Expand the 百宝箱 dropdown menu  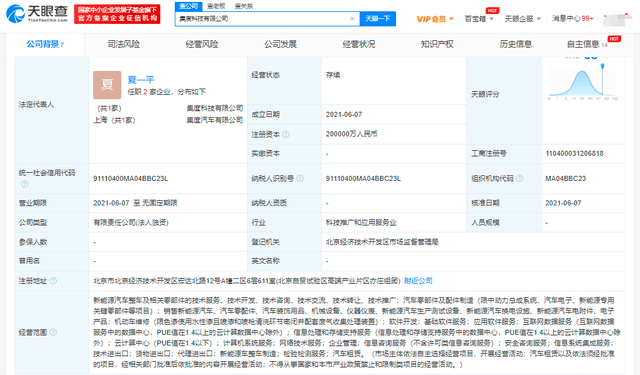tap(479, 19)
